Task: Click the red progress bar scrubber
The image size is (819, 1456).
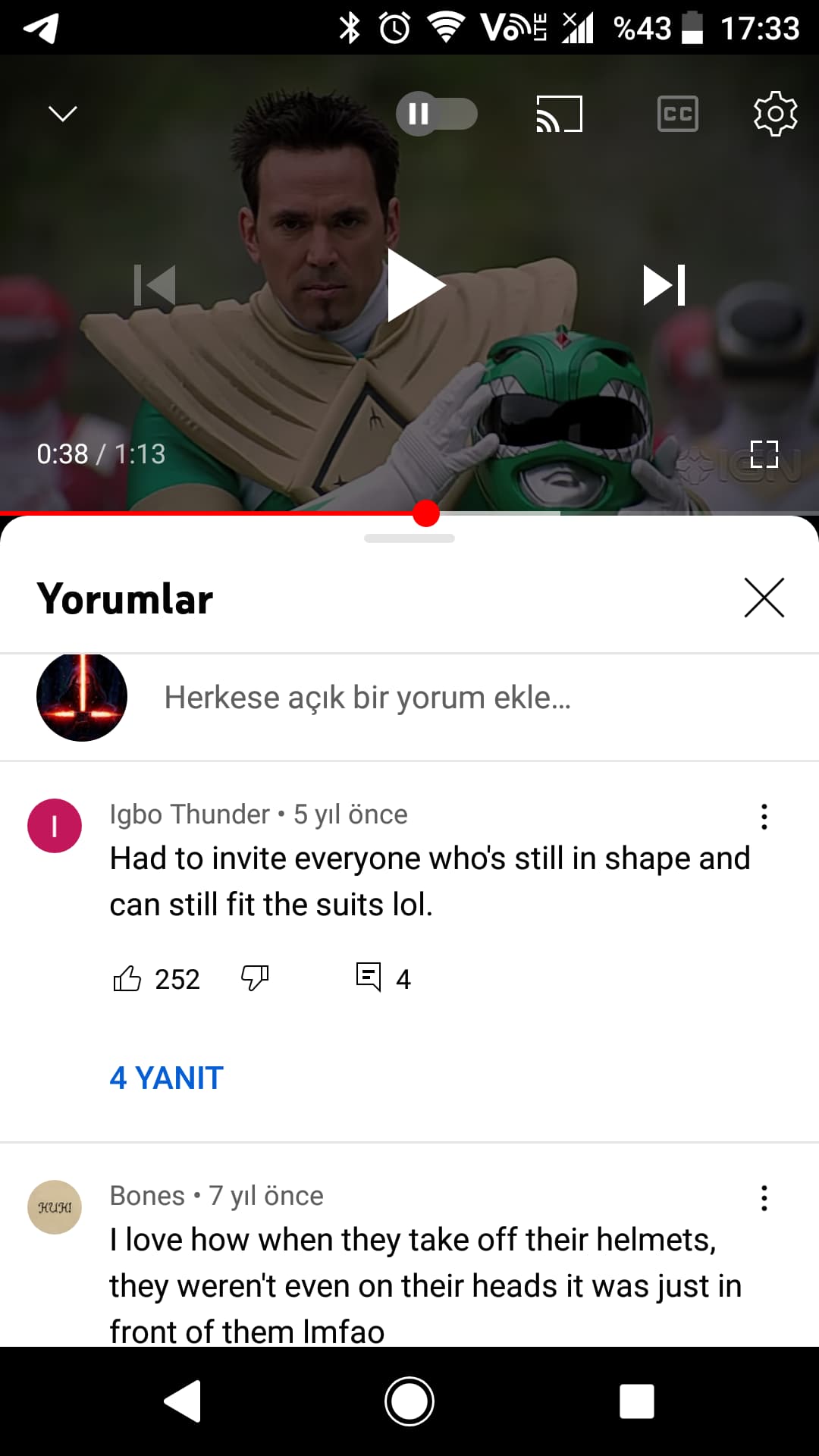Action: coord(426,513)
